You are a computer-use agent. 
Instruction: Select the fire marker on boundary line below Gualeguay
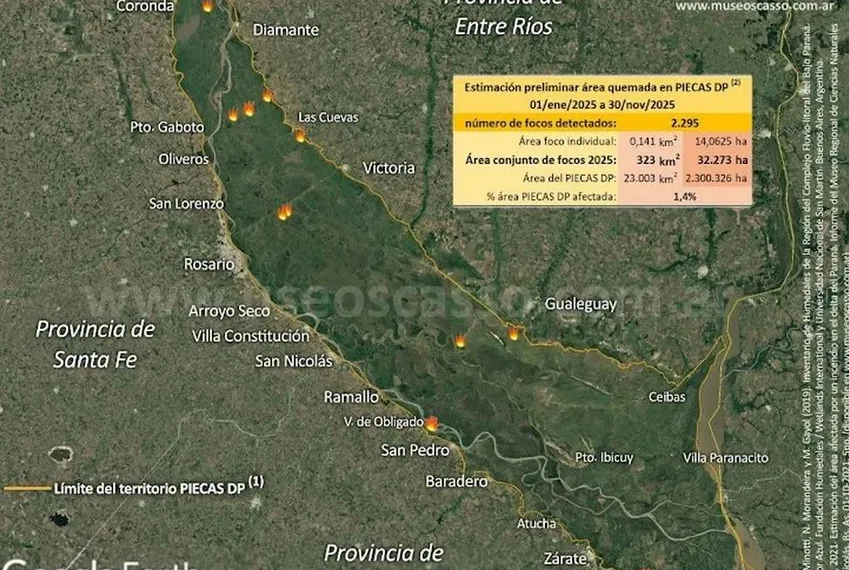tap(513, 333)
